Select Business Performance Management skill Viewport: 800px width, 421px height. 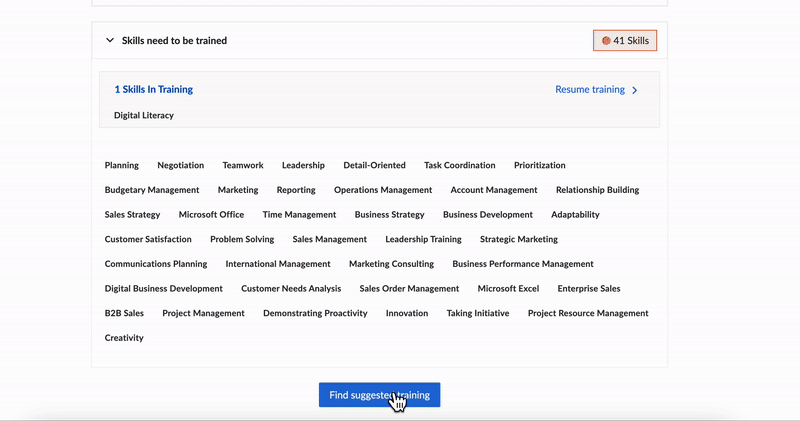coord(522,264)
